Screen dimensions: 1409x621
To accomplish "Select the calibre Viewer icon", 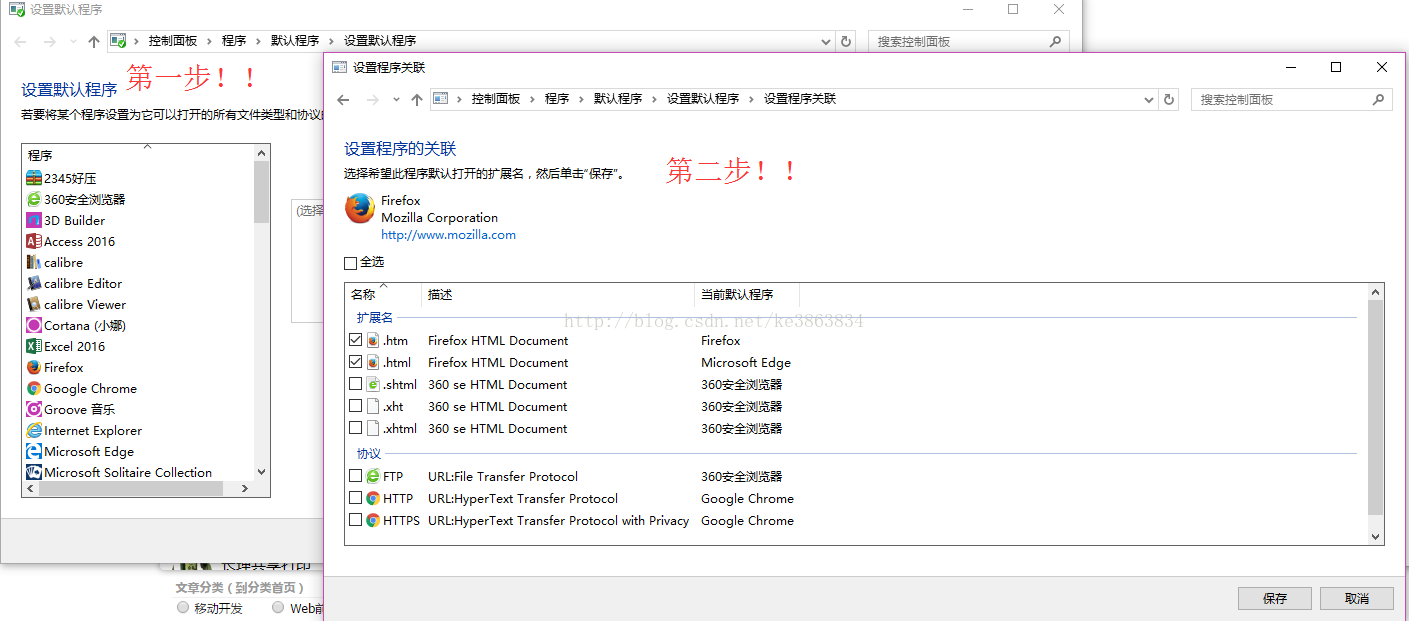I will click(x=34, y=304).
